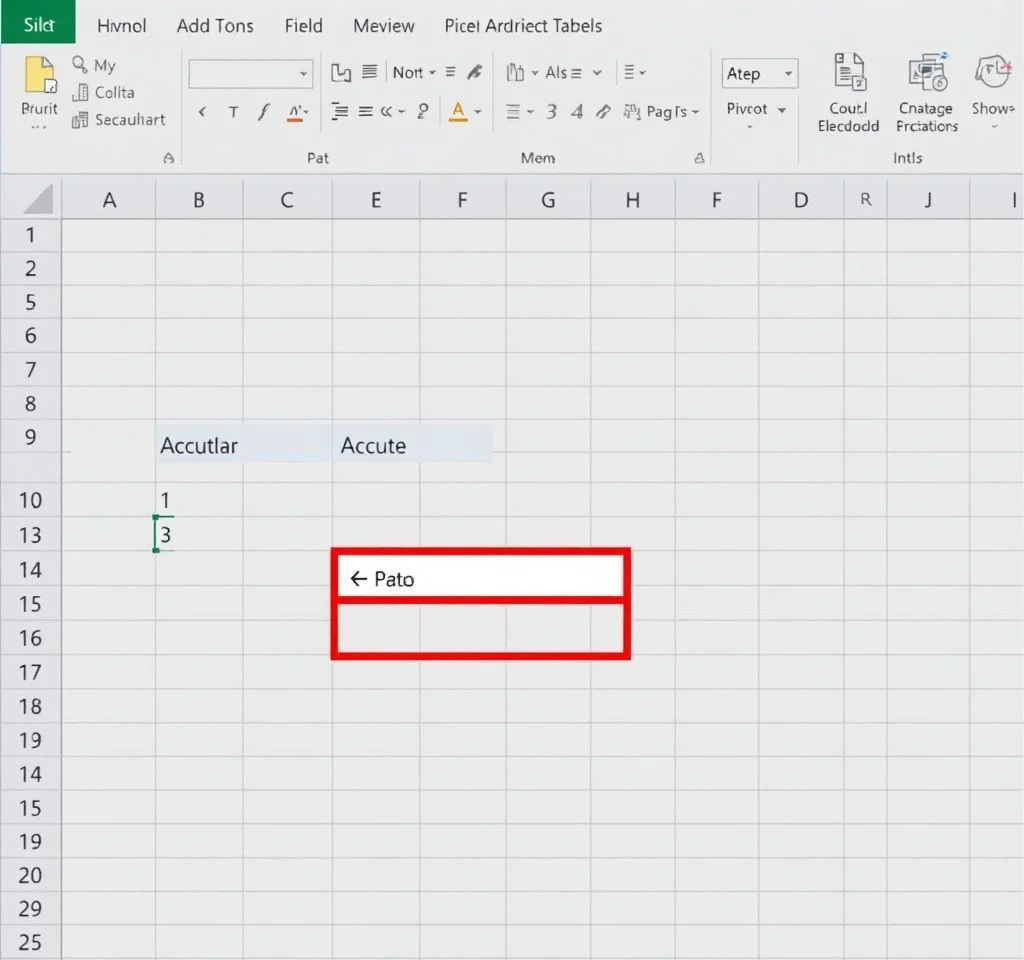Open the Atep dropdown
The height and width of the screenshot is (960, 1024).
(x=759, y=73)
